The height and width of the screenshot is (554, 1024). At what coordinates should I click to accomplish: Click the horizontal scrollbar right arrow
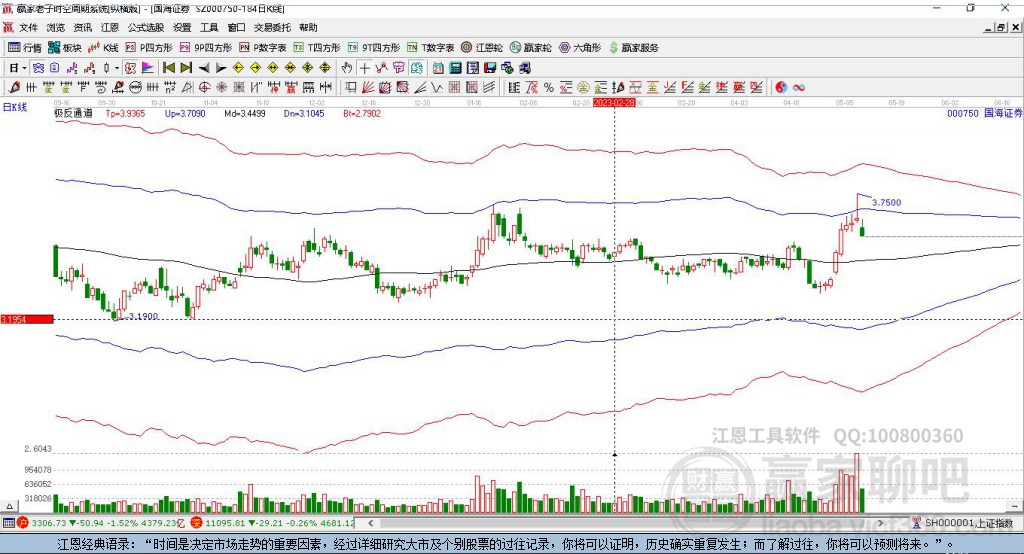(x=880, y=523)
